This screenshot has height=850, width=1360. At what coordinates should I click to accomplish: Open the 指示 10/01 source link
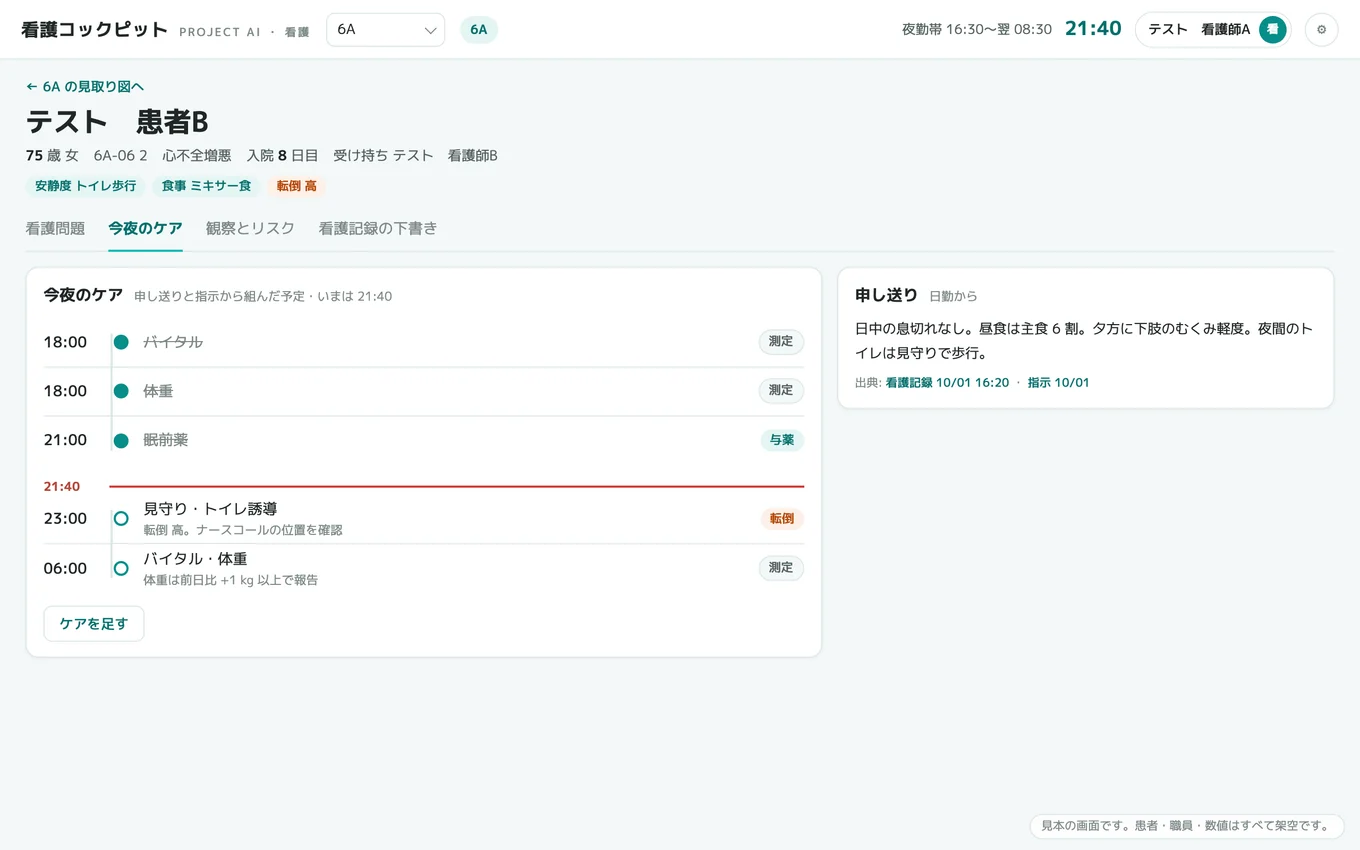(x=1058, y=383)
